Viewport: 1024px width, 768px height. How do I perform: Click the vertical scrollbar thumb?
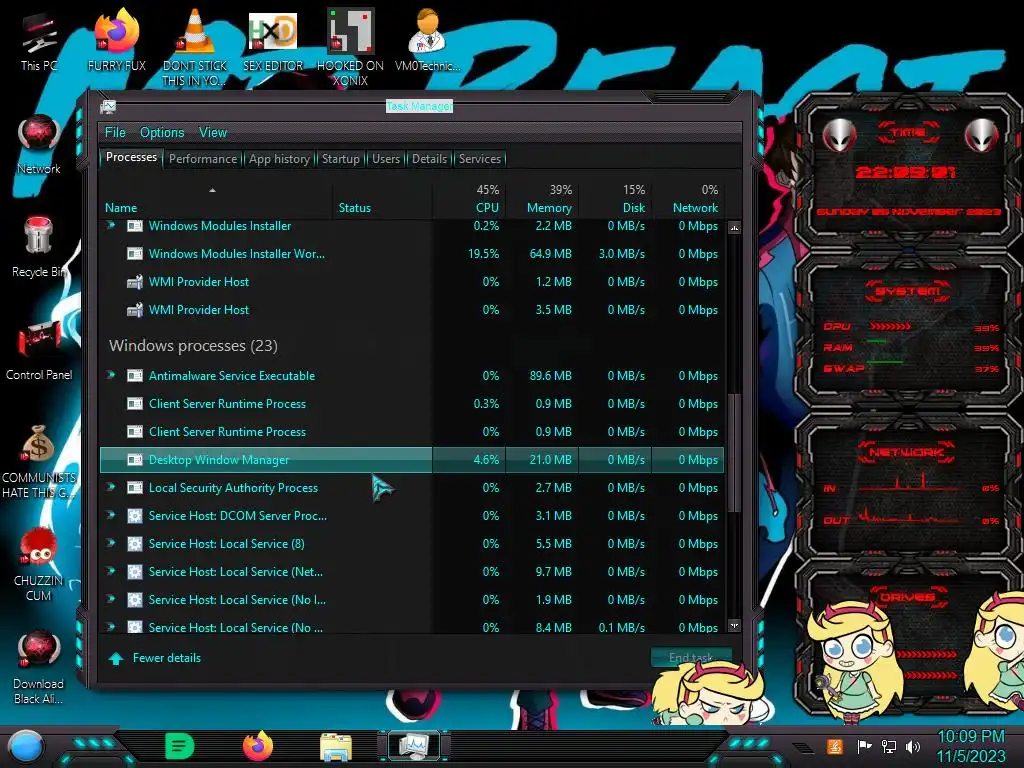[x=734, y=453]
